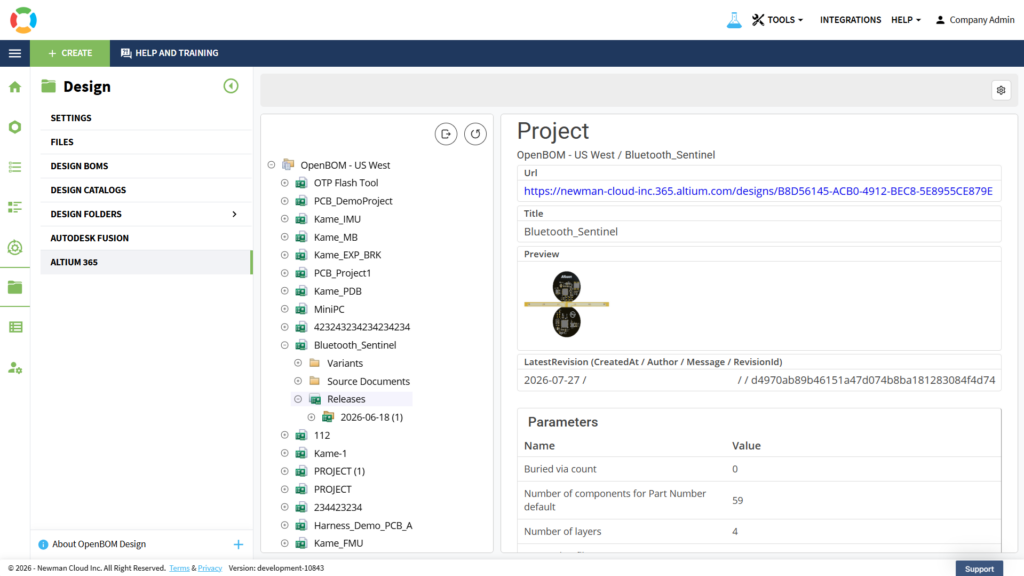
Task: Click the refresh icon above project tree
Action: (475, 134)
